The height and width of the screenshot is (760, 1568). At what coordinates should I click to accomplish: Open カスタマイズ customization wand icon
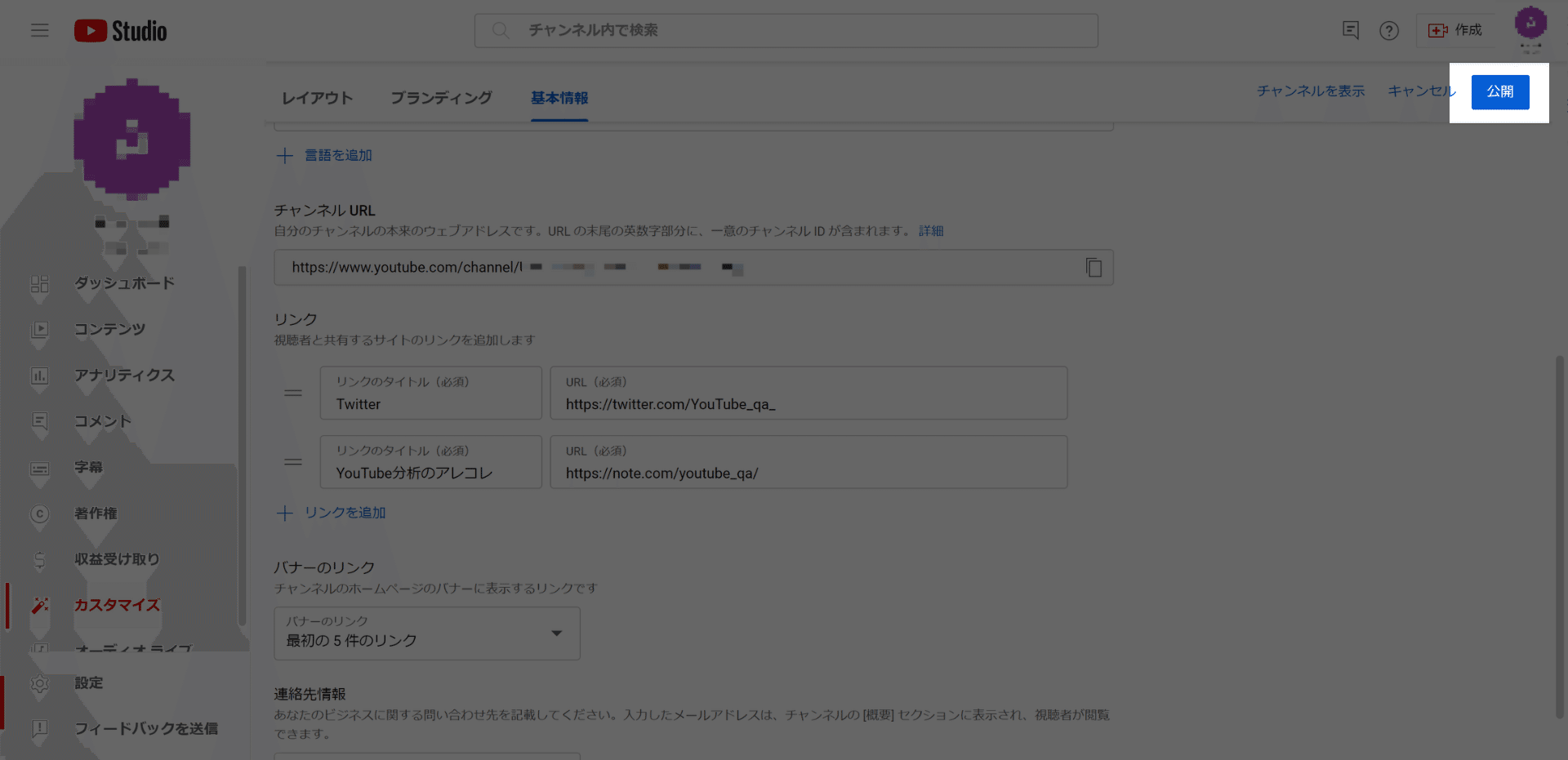[x=39, y=605]
